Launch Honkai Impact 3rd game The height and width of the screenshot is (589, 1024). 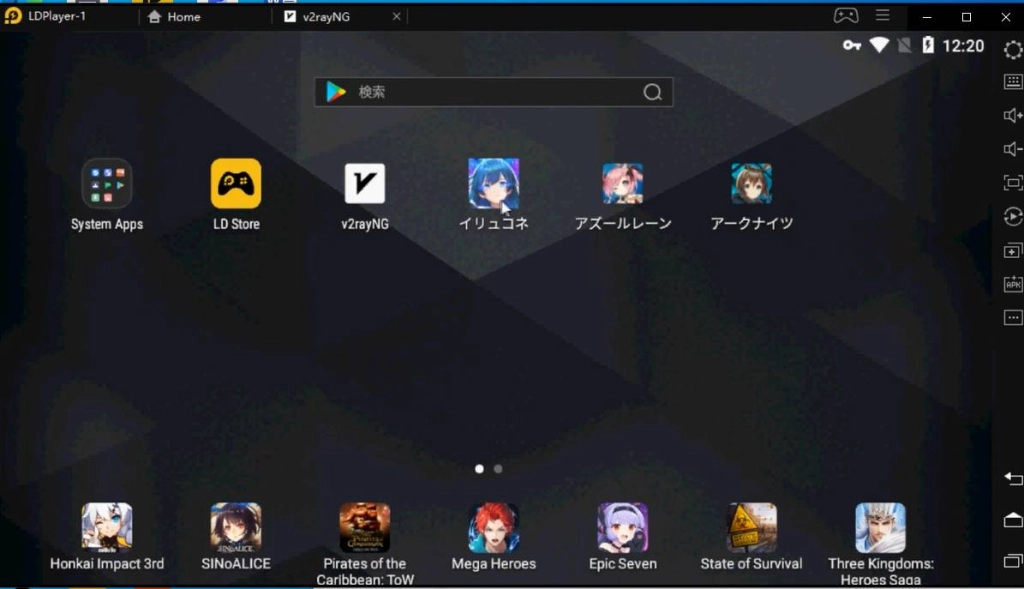(107, 528)
